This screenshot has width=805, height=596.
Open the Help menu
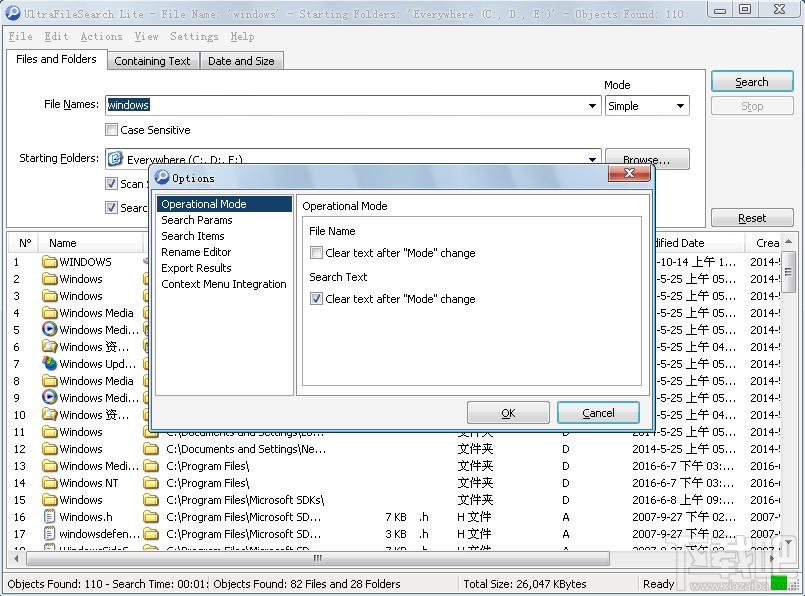[x=242, y=36]
